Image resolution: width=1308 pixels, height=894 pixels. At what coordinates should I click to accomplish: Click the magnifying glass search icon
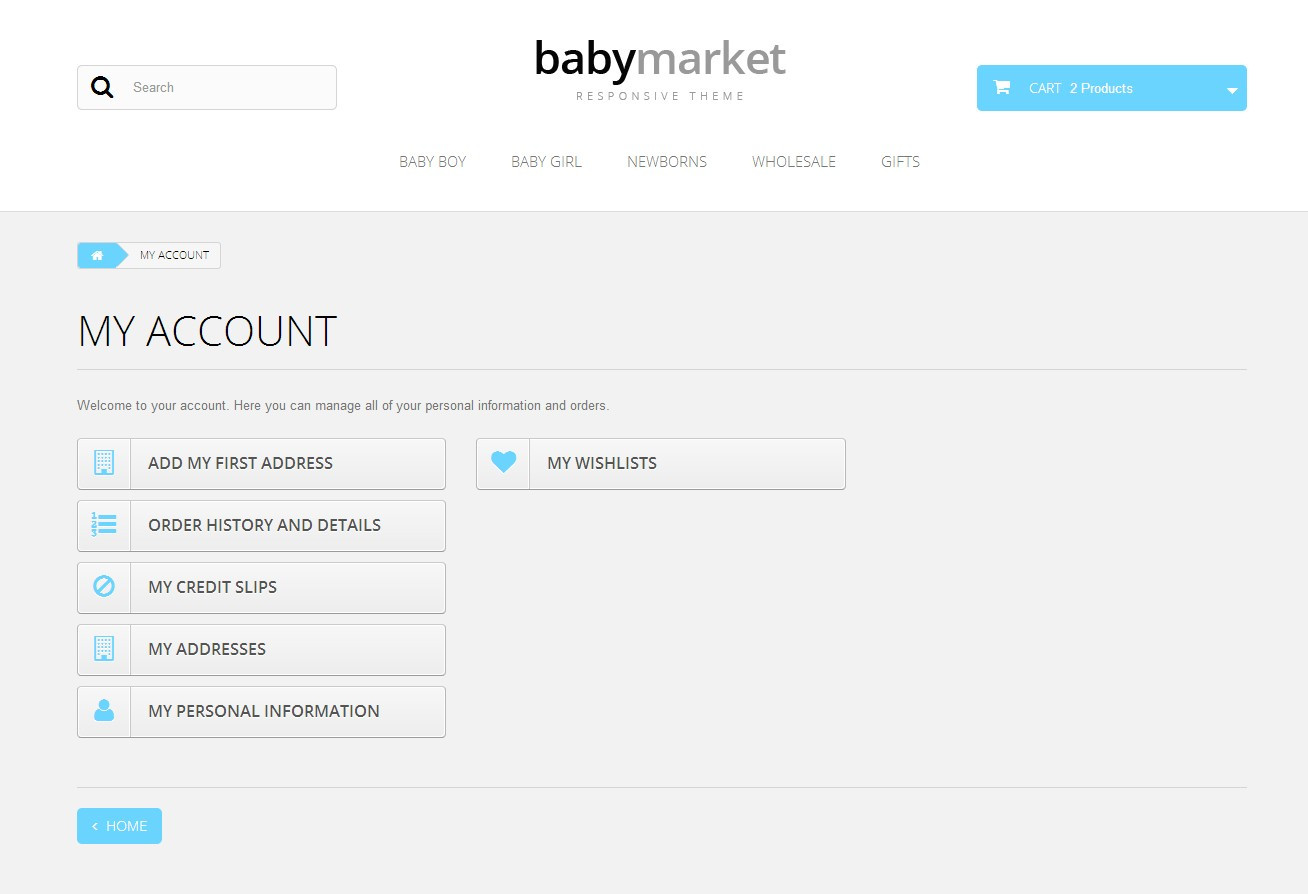coord(102,88)
